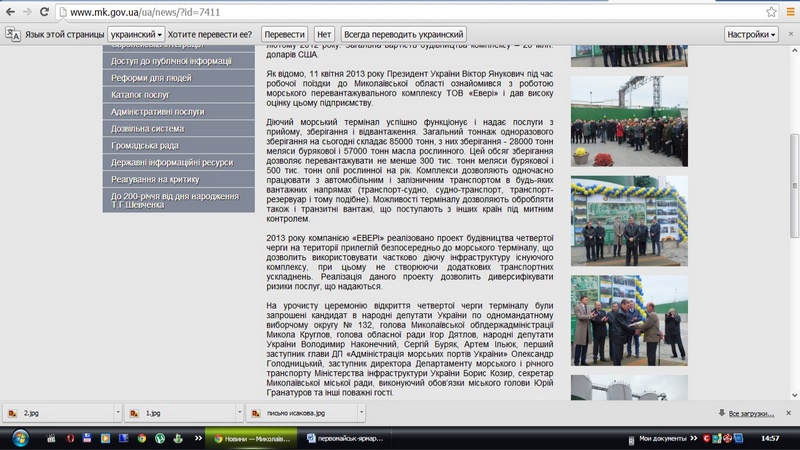Viewport: 800px width, 450px height.
Task: Open the Windows Start menu
Action: [19, 438]
